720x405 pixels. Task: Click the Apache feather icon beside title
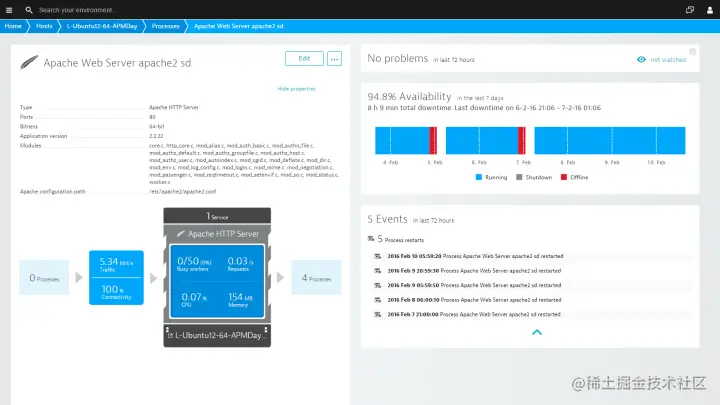pyautogui.click(x=29, y=62)
